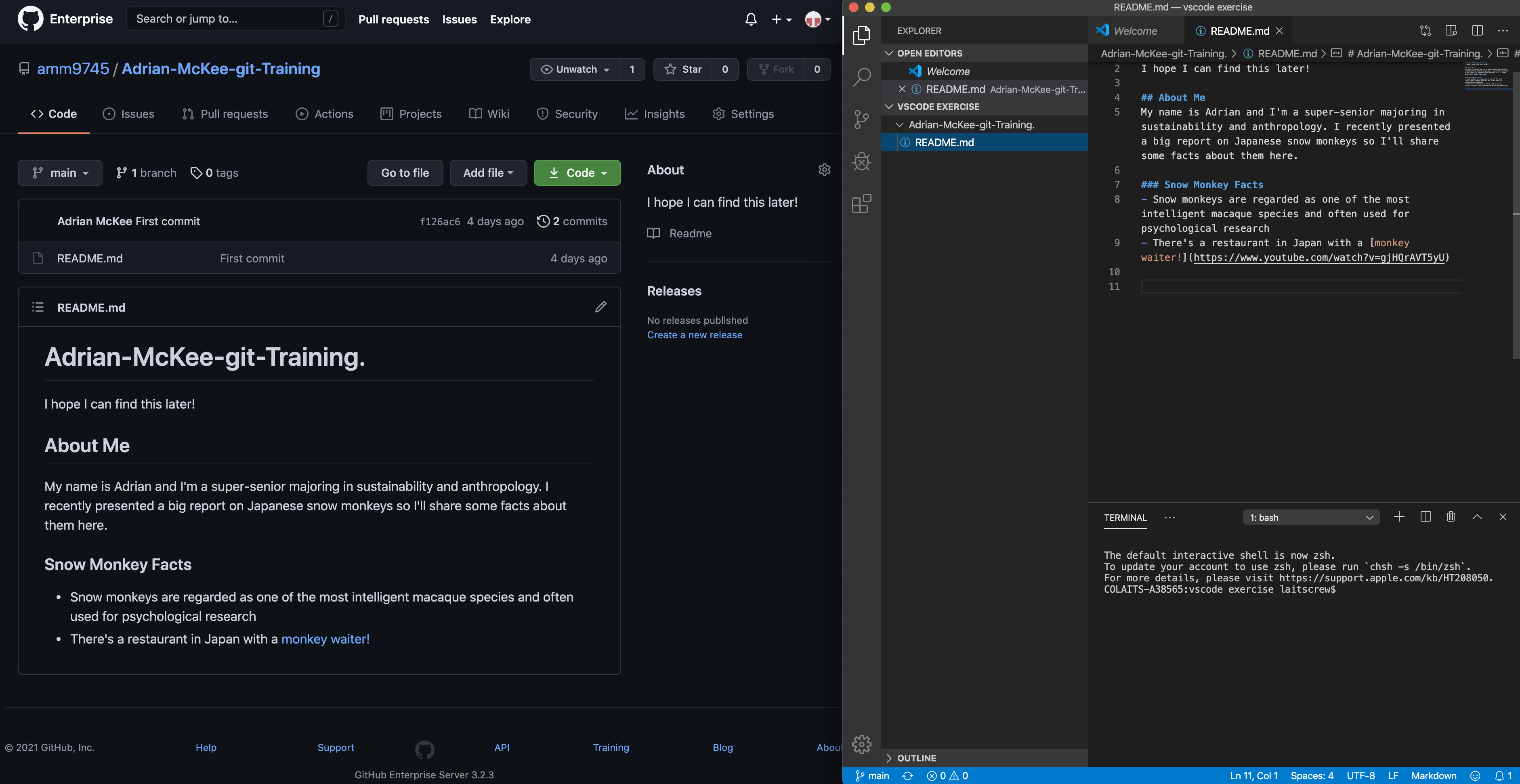Viewport: 1520px width, 784px height.
Task: Open the Run and Debug activity icon
Action: pyautogui.click(x=861, y=161)
